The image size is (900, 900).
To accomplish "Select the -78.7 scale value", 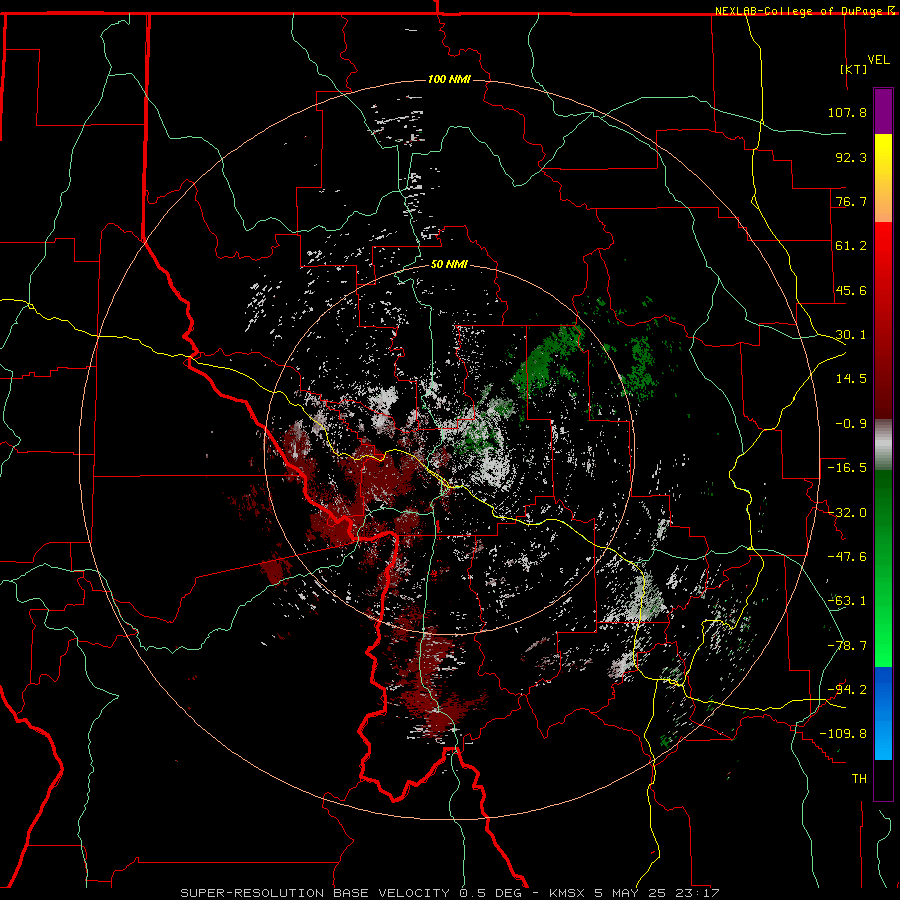I will coord(847,646).
